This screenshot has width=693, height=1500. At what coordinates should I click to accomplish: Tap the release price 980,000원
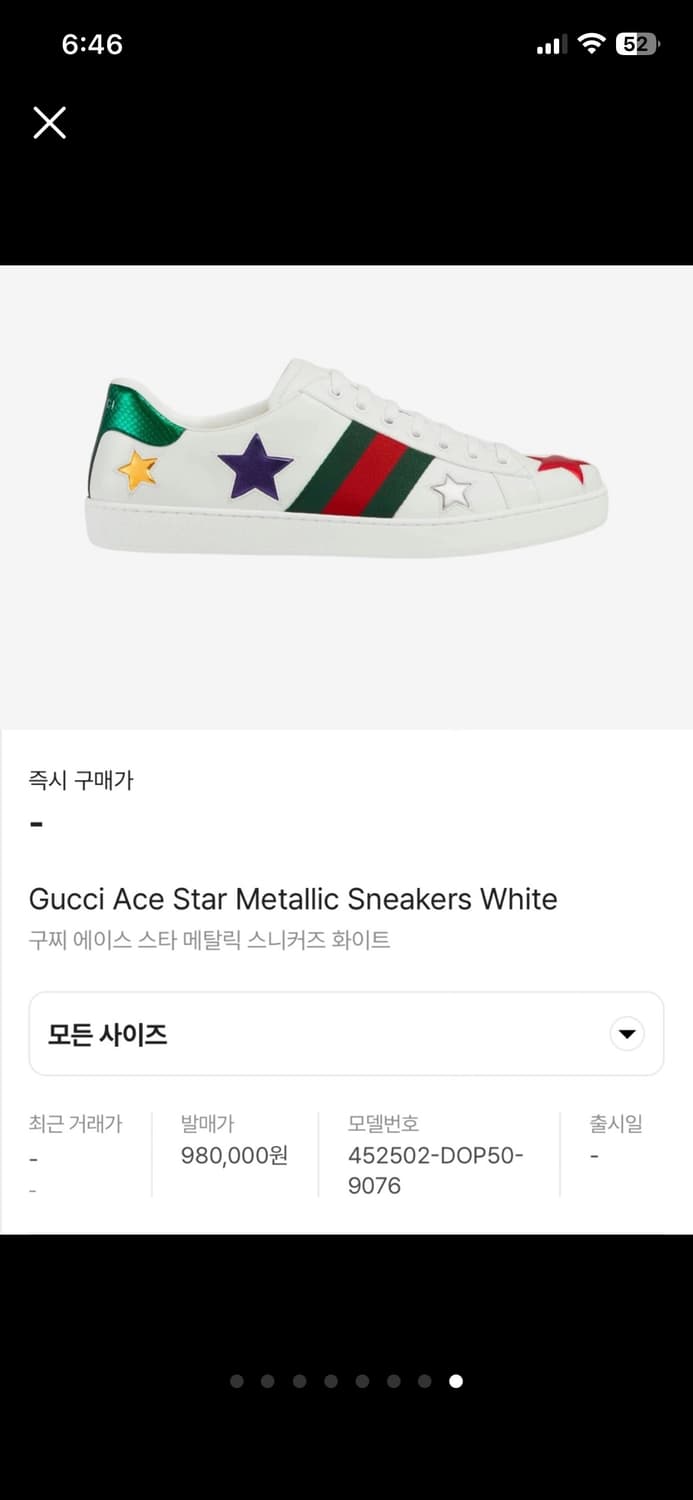234,1156
